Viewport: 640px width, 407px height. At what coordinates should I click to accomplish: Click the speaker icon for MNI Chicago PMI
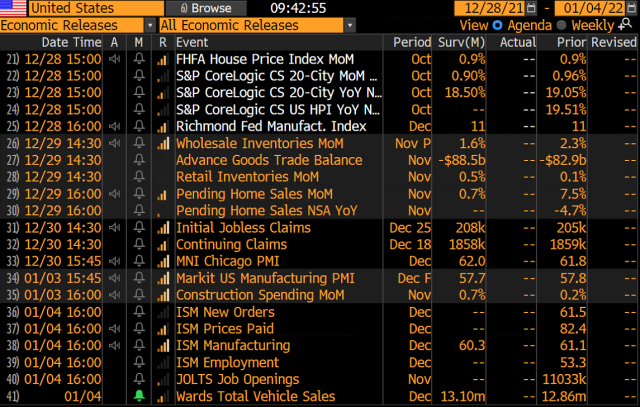click(115, 261)
